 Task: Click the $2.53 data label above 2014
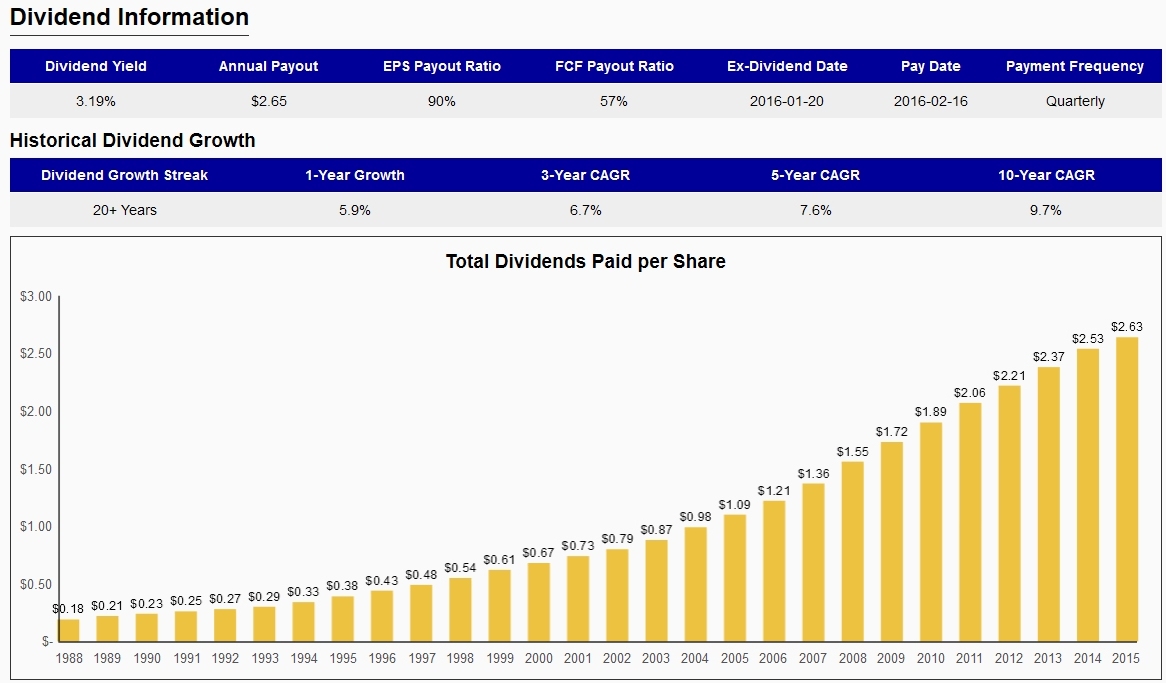1087,339
